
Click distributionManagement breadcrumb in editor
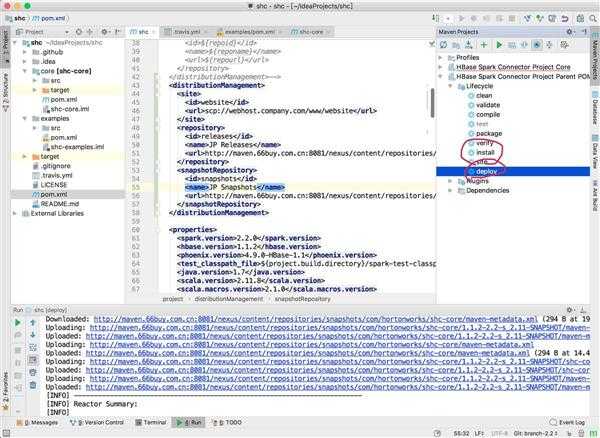click(x=229, y=299)
